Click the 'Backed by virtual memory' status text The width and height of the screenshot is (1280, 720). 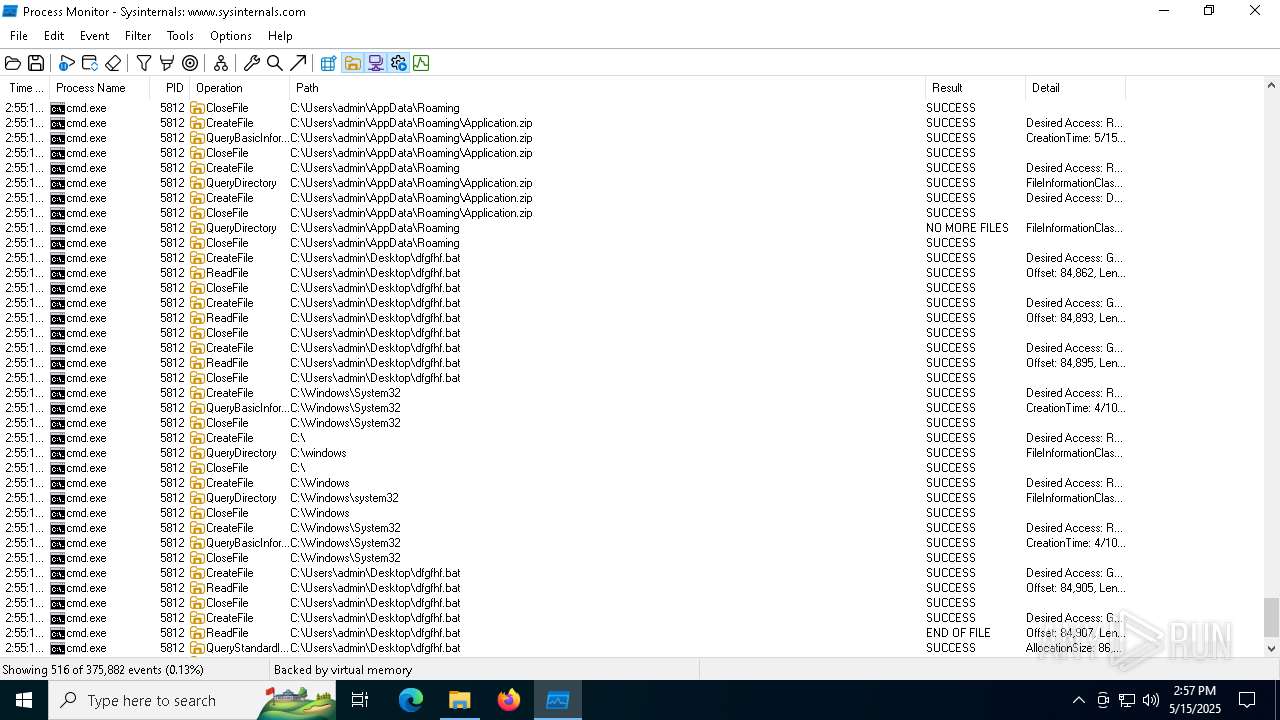pos(343,670)
